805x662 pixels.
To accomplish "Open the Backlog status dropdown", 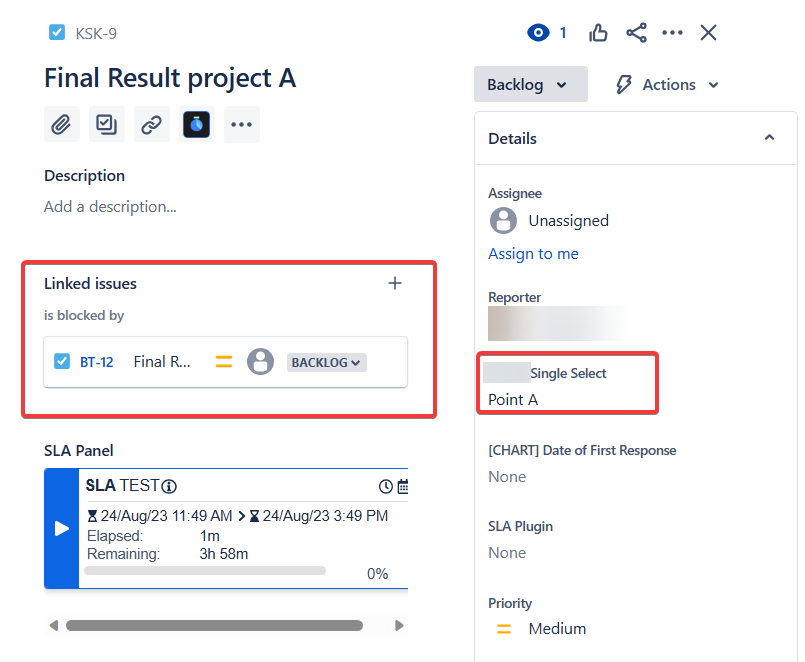I will point(531,84).
